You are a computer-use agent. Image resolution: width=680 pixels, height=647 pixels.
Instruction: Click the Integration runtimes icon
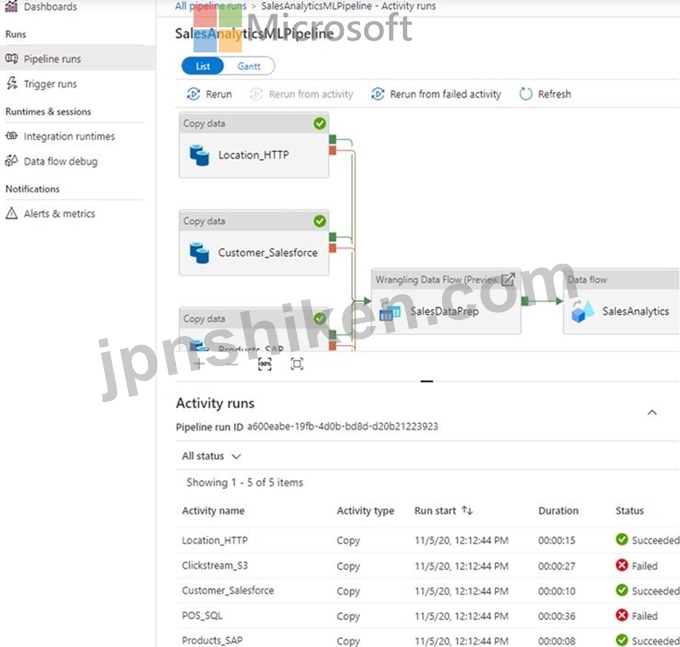[x=11, y=136]
